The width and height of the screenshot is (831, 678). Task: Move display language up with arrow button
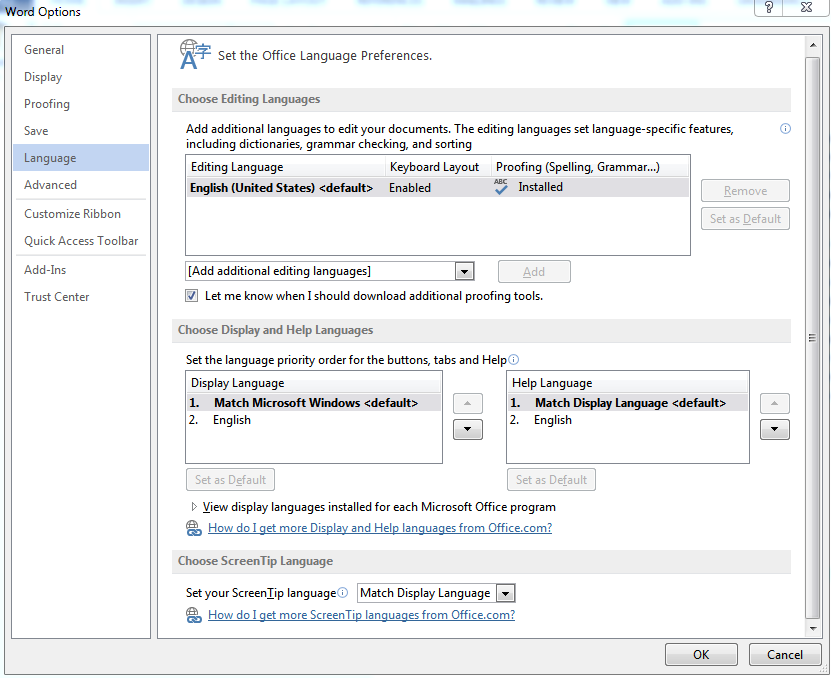(467, 403)
